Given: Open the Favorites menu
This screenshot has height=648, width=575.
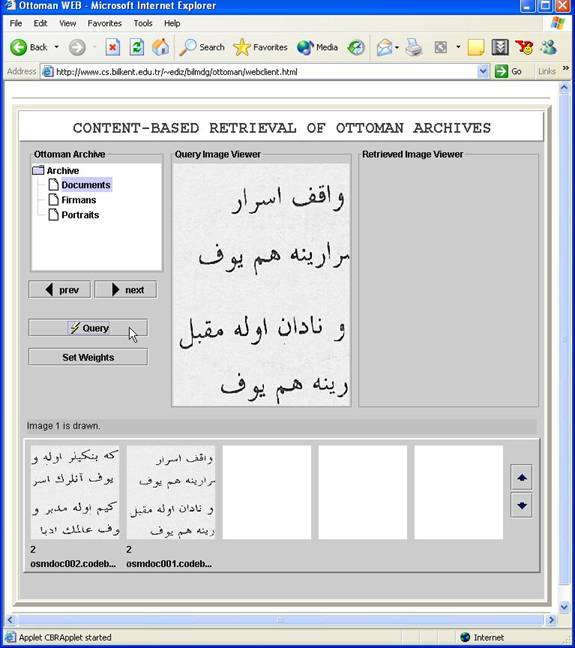Looking at the screenshot, I should tap(105, 23).
